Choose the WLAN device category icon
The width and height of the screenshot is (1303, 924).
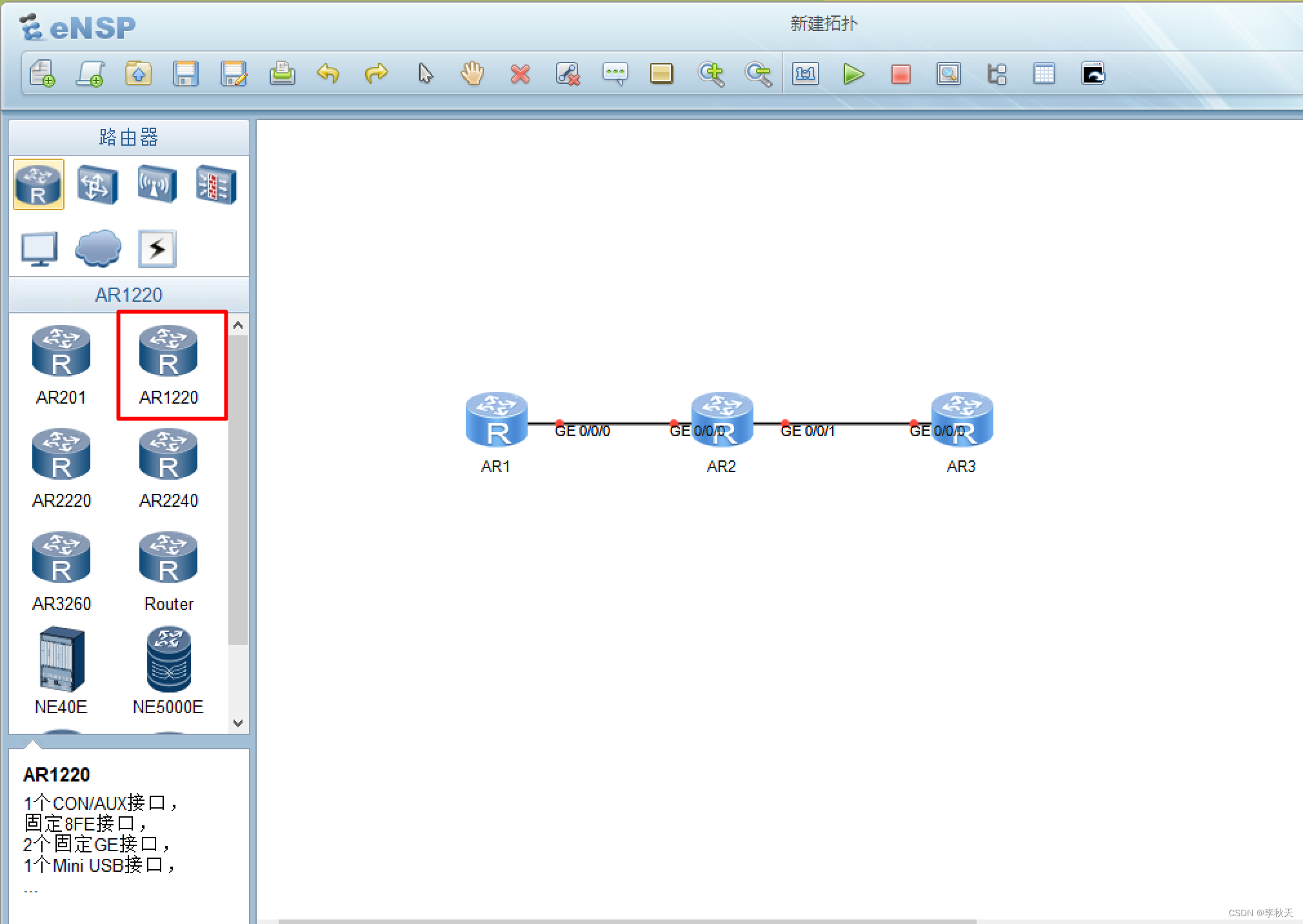coord(157,186)
